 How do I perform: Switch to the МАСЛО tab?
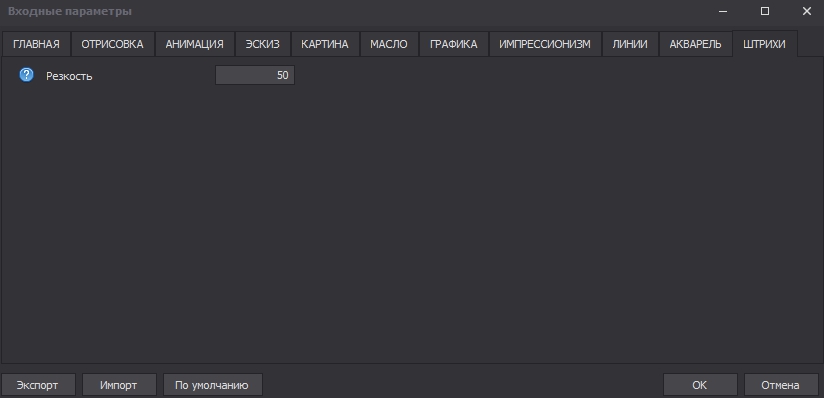tap(389, 44)
